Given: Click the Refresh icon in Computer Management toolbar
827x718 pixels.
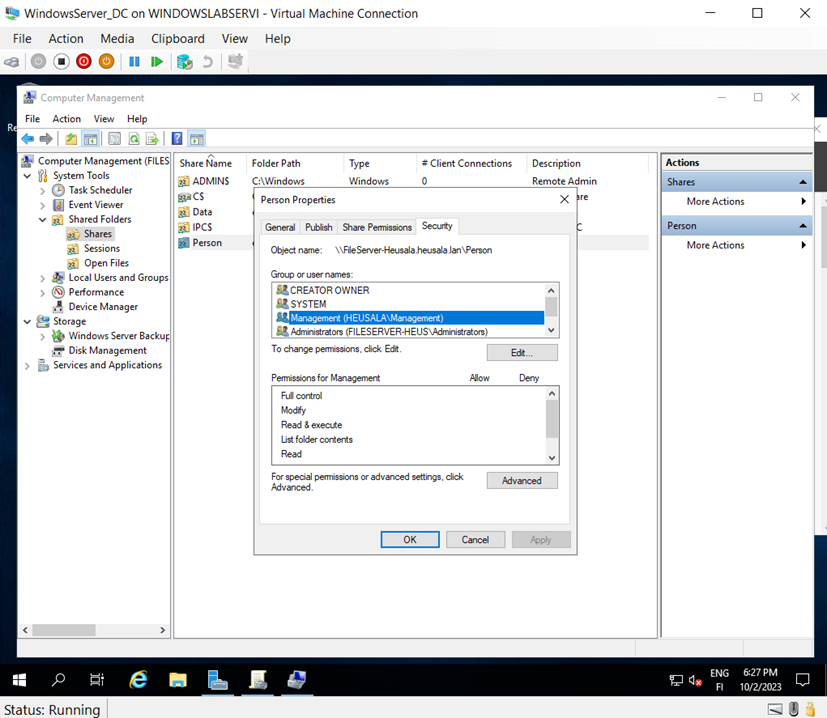Looking at the screenshot, I should click(x=133, y=138).
